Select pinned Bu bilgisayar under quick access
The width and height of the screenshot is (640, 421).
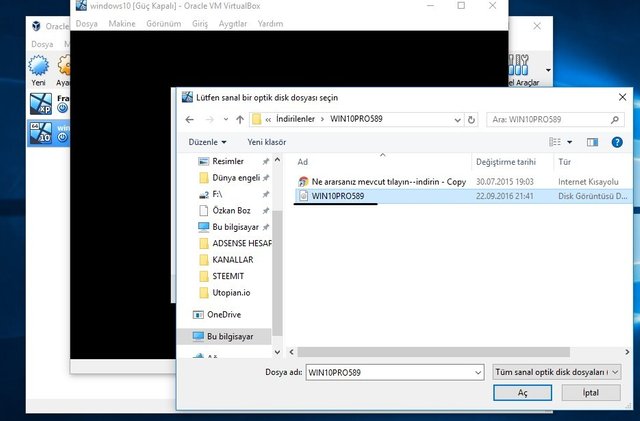236,227
